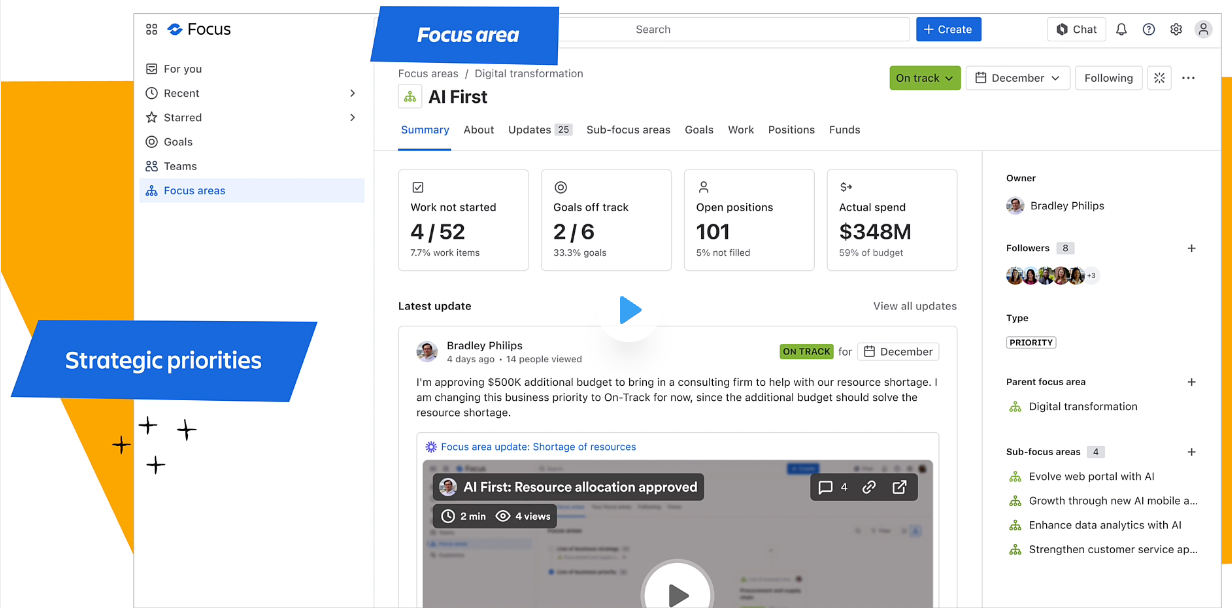Viewport: 1232px width, 608px height.
Task: Switch to the Positions tab
Action: pos(791,130)
